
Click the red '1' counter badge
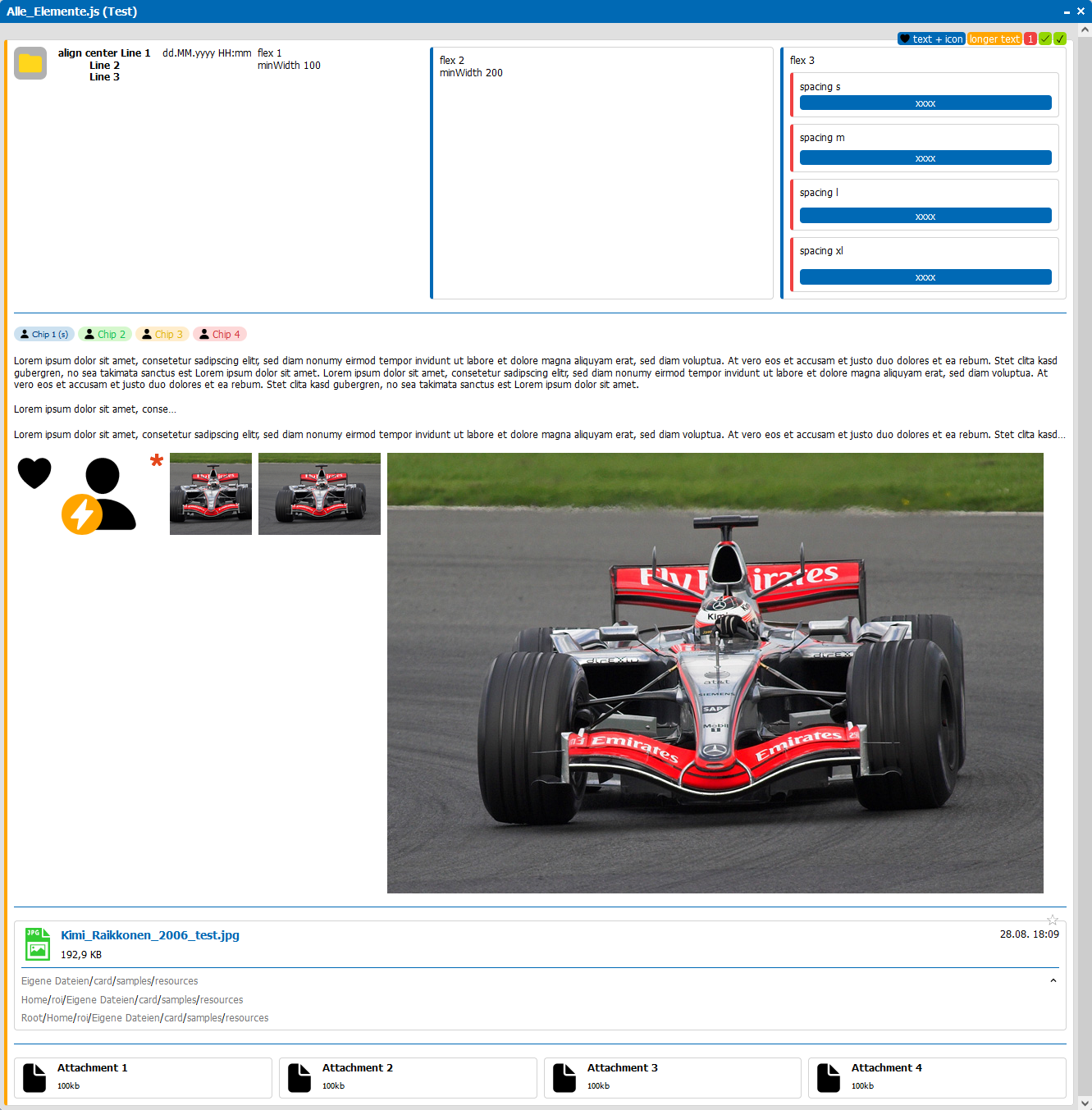(1030, 39)
